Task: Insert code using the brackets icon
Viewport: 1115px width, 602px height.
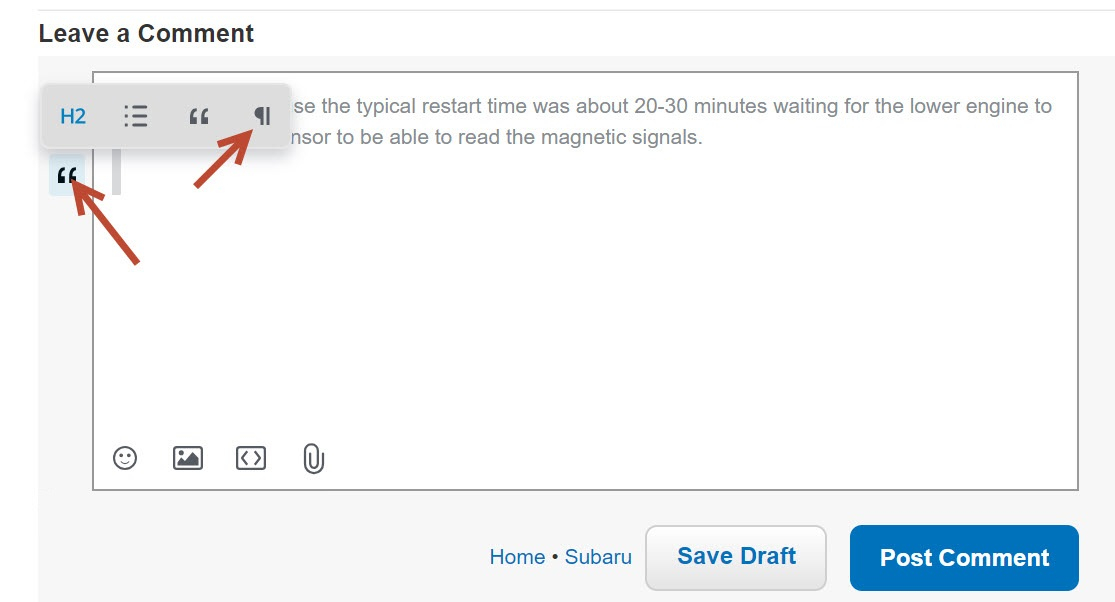Action: pyautogui.click(x=250, y=458)
